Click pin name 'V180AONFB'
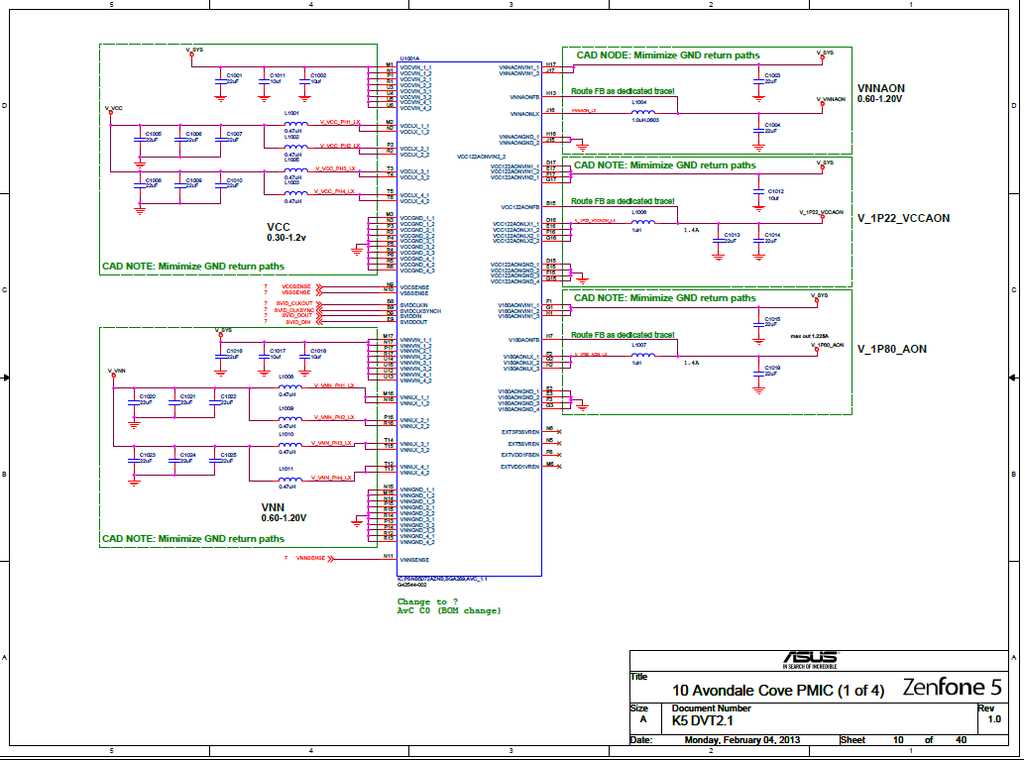 (524, 340)
